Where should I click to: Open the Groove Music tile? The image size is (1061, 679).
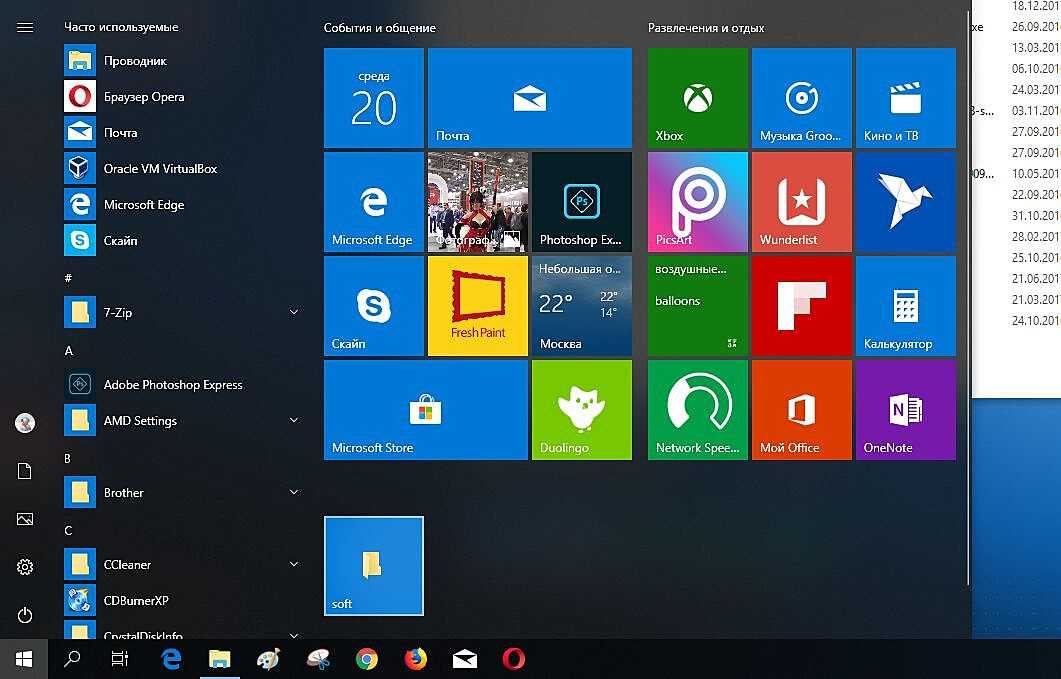(x=802, y=97)
